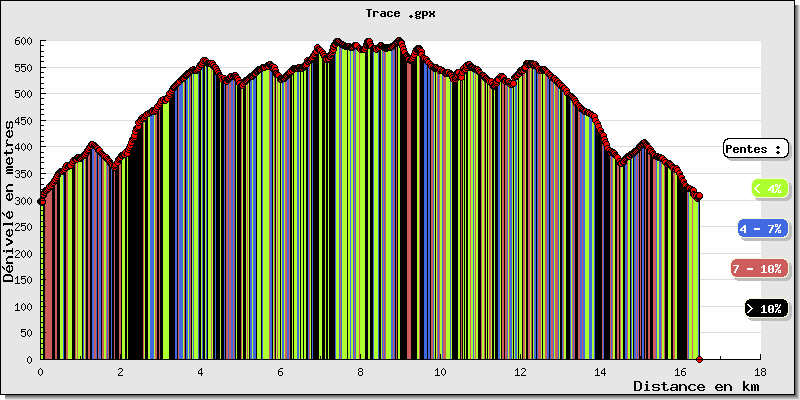Click the last red profile point near 16.5 km
The height and width of the screenshot is (400, 800).
coord(699,196)
